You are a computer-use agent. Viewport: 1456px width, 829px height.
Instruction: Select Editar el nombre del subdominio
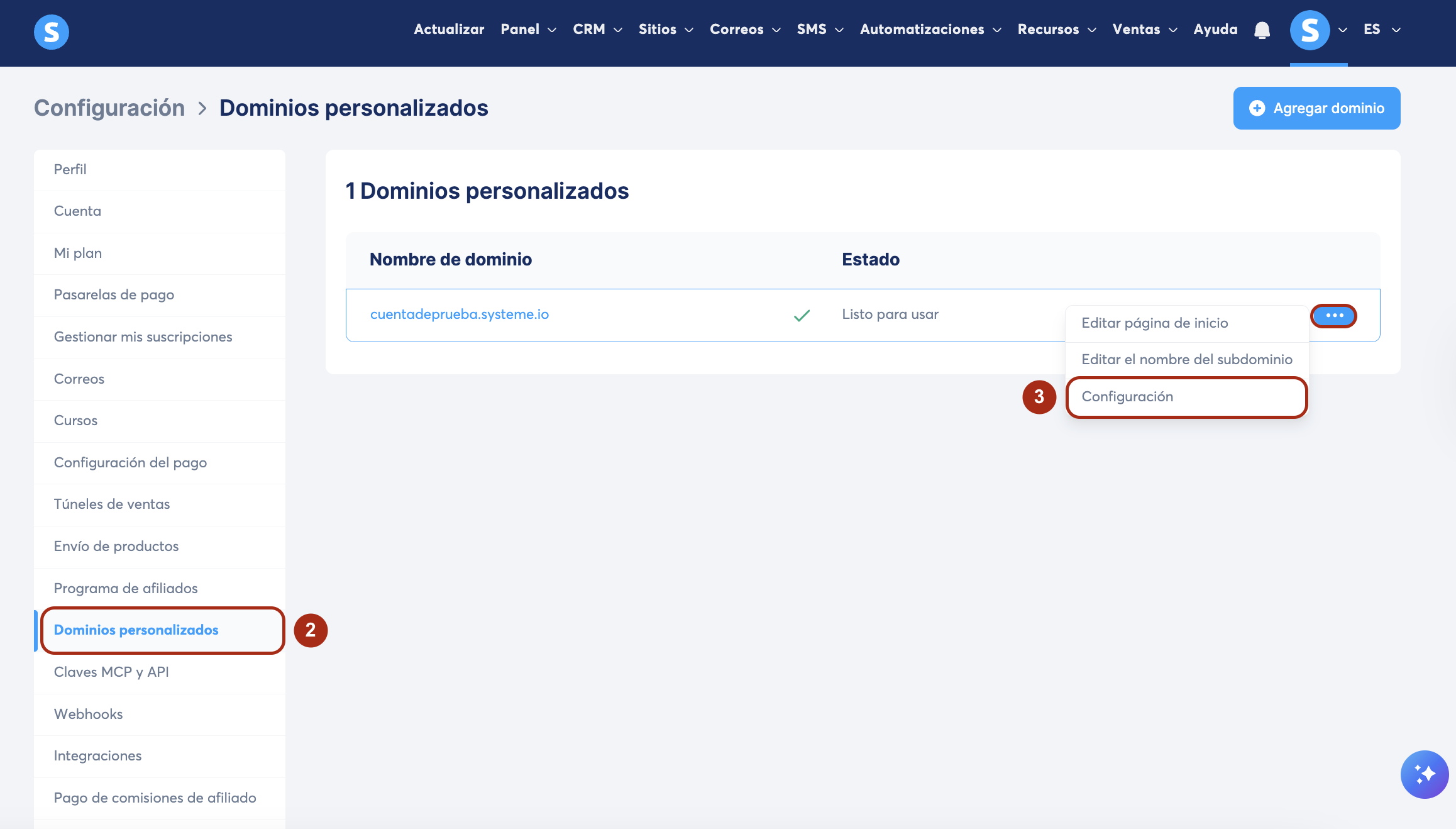tap(1186, 360)
